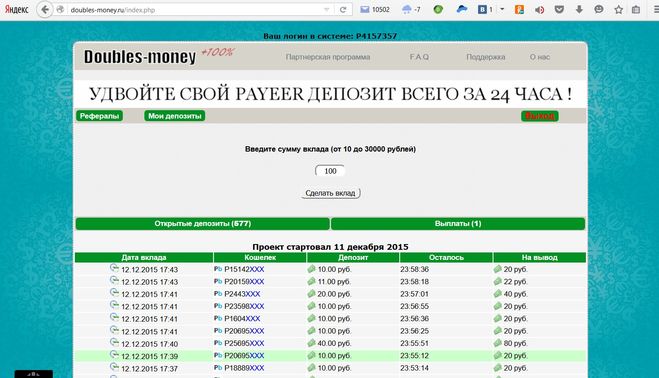Click wallet P2443XXX in the table

coord(242,294)
